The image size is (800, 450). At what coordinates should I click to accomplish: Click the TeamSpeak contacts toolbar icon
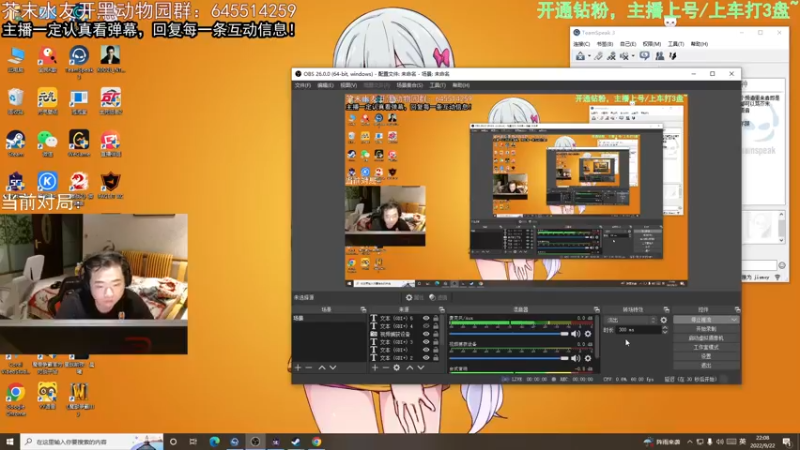[x=660, y=56]
